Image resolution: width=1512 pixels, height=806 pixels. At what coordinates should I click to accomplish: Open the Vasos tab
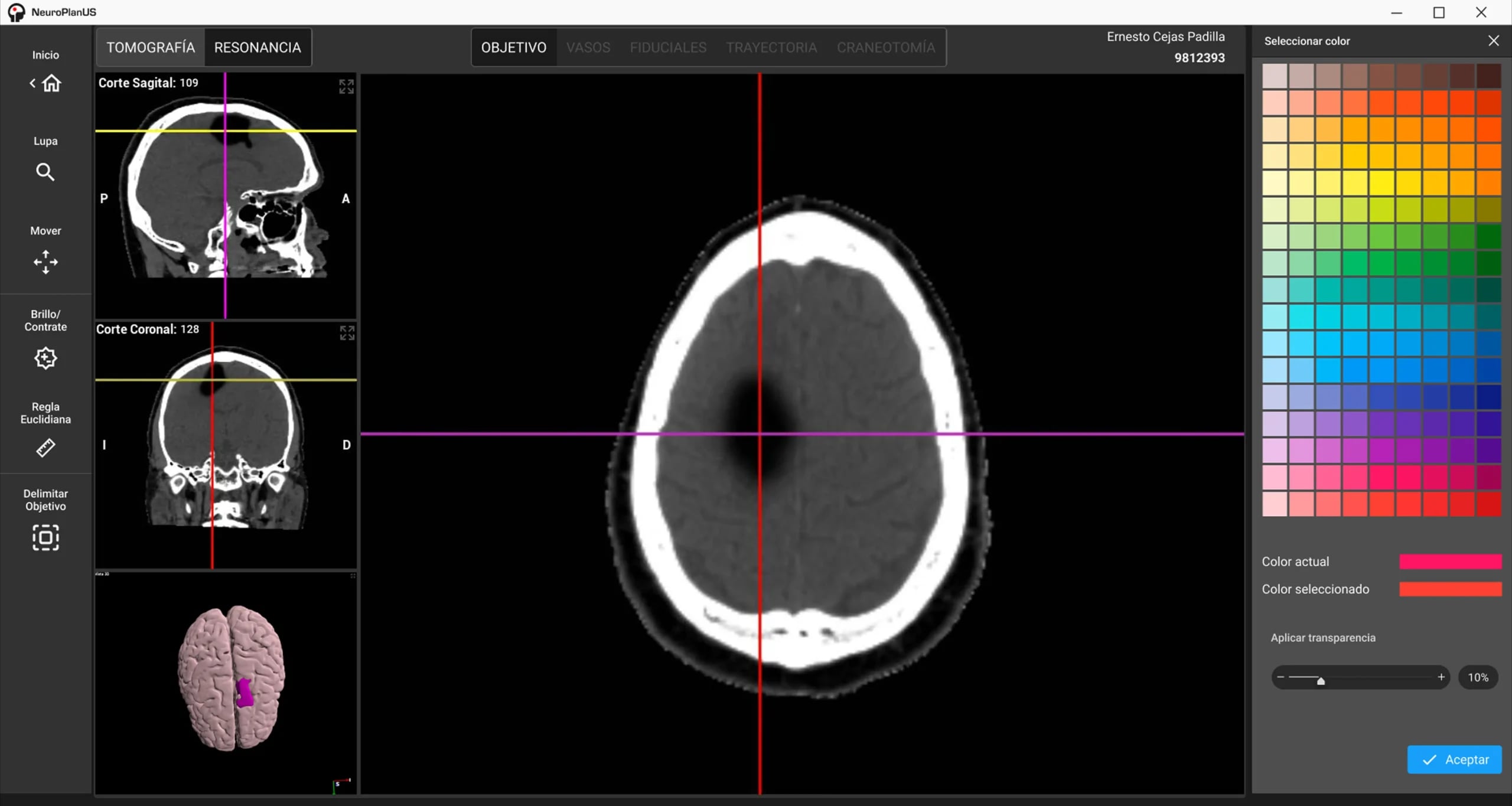(x=588, y=47)
